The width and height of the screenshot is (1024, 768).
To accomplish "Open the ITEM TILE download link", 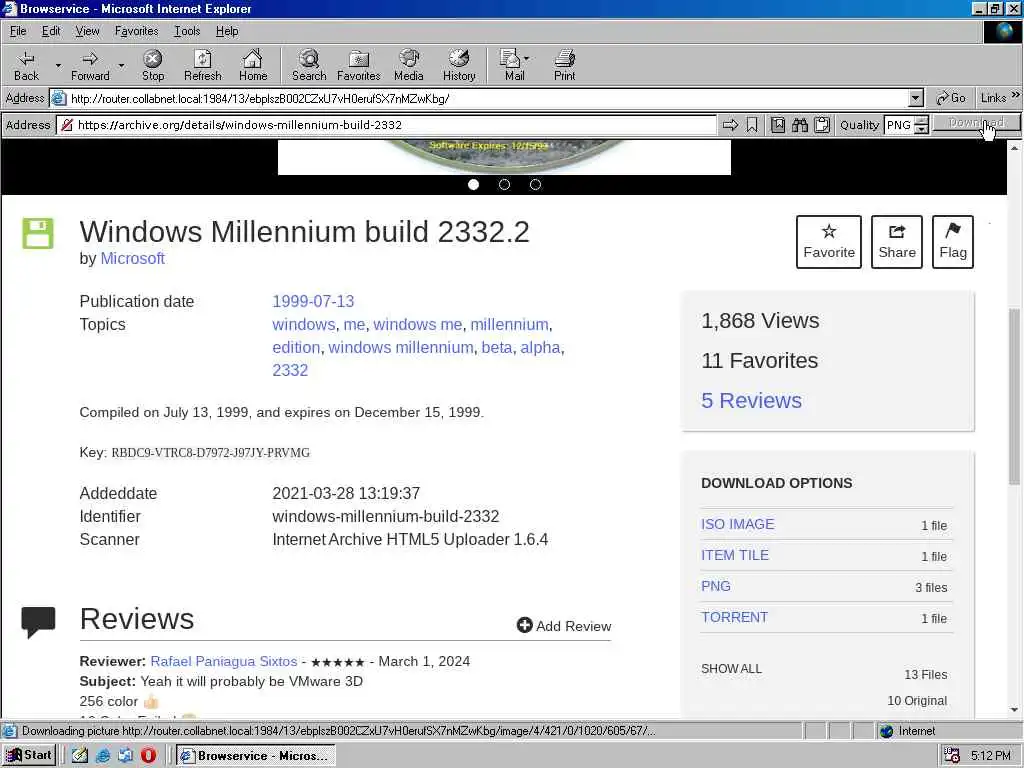I will coord(735,555).
